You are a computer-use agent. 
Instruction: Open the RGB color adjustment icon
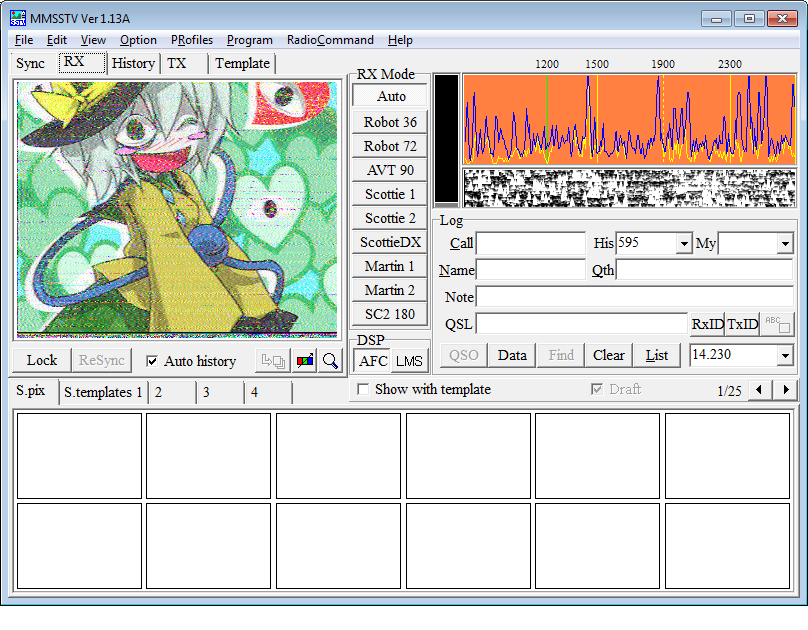(305, 361)
